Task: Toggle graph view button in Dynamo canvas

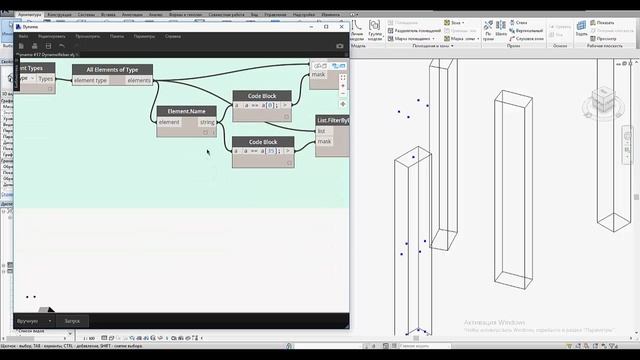Action: pyautogui.click(x=338, y=66)
